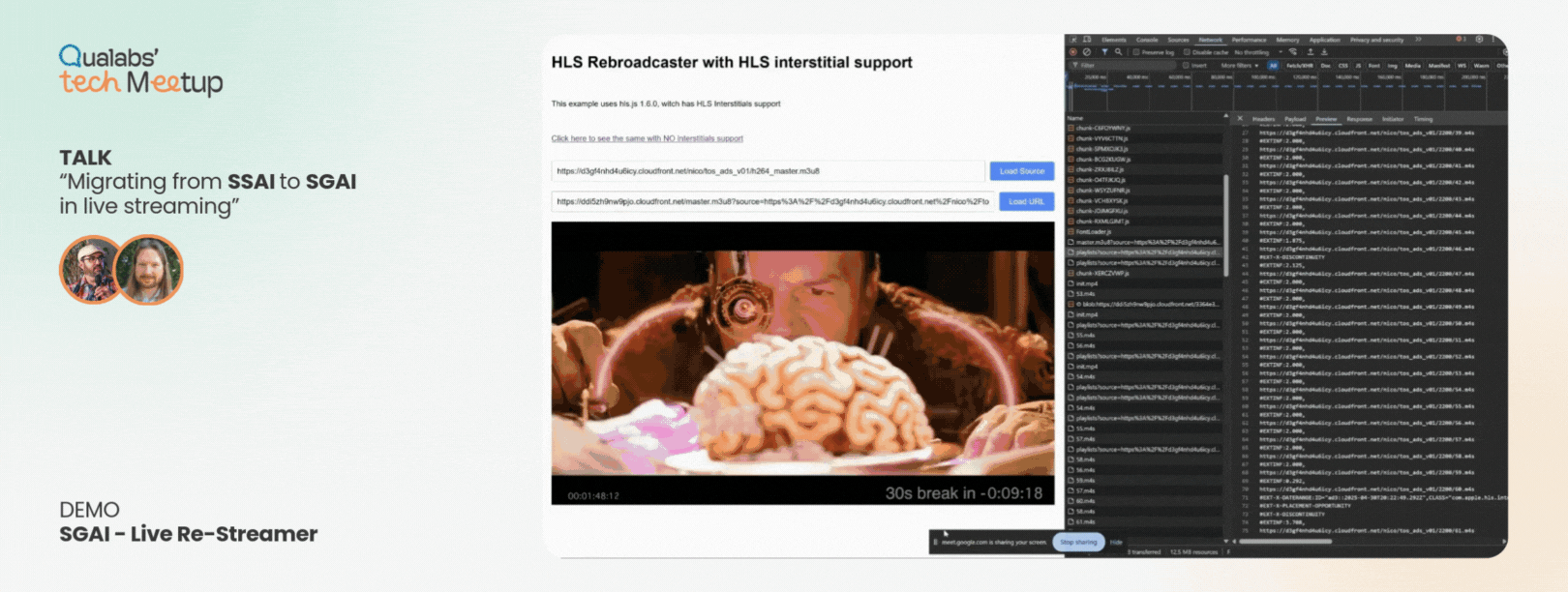The width and height of the screenshot is (1568, 592).
Task: Show the request Payload tab
Action: (1295, 119)
